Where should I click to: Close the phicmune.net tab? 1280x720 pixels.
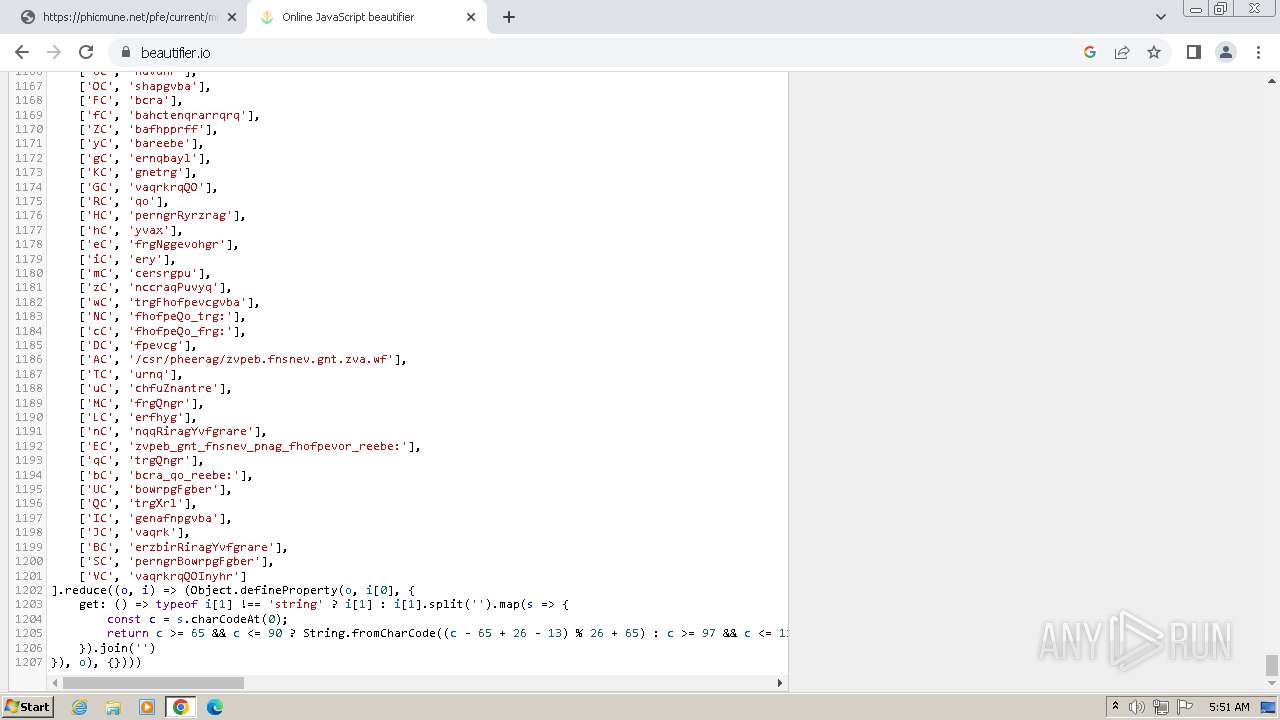tap(232, 17)
